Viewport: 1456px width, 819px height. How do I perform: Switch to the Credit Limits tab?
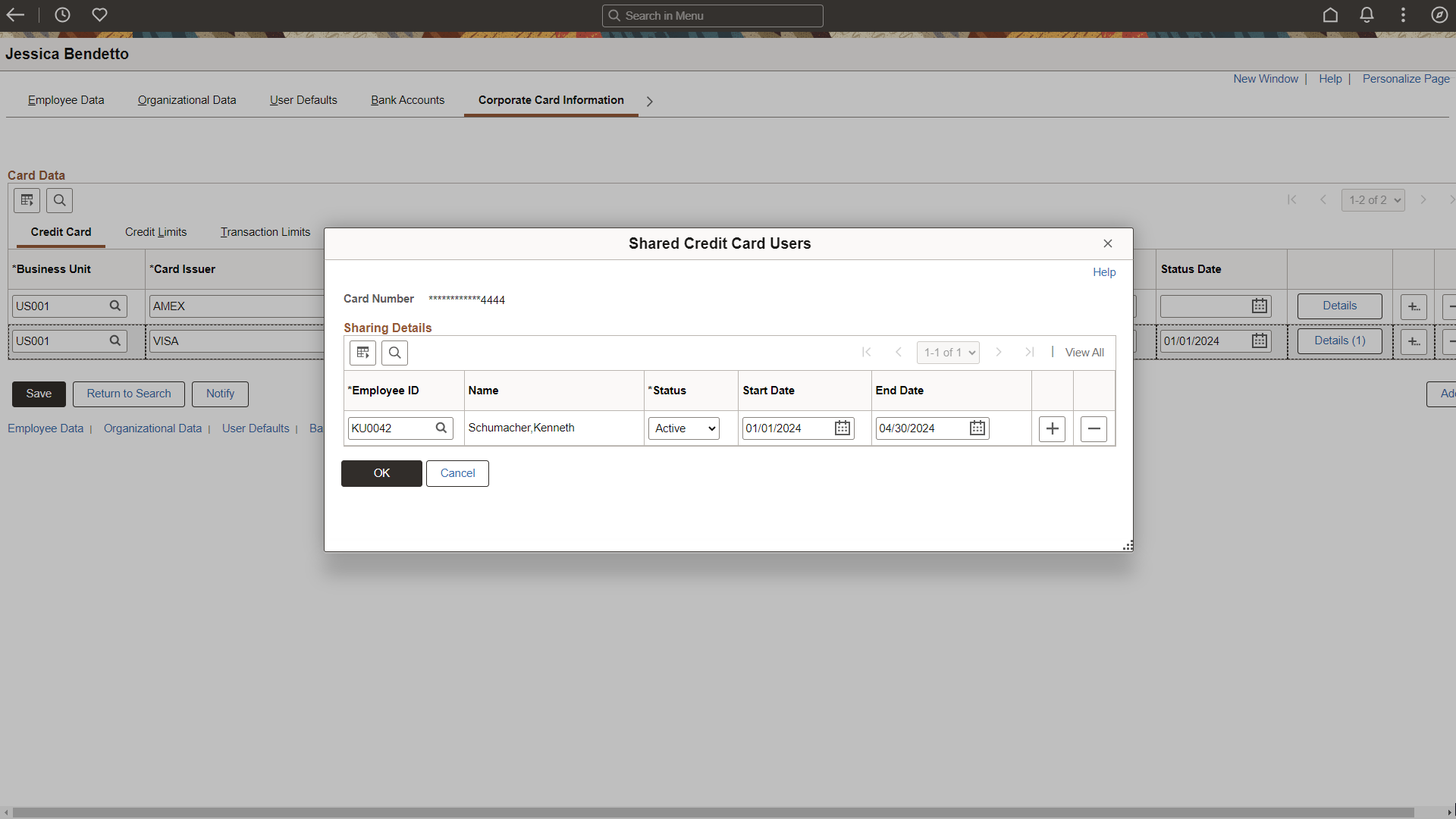[x=156, y=232]
